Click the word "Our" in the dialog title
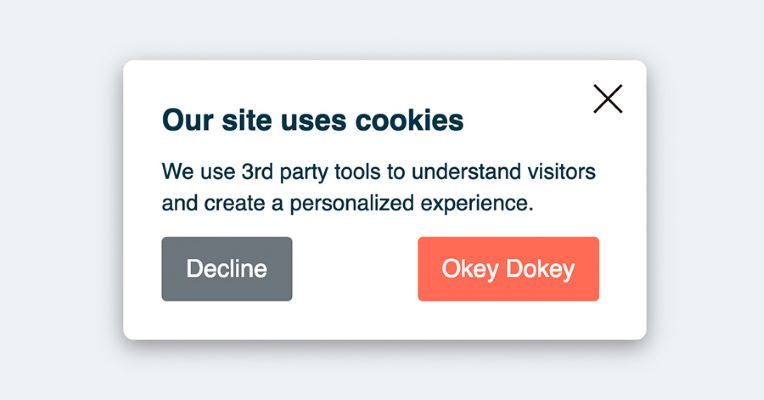Screen dimensions: 764x400 click(x=183, y=121)
